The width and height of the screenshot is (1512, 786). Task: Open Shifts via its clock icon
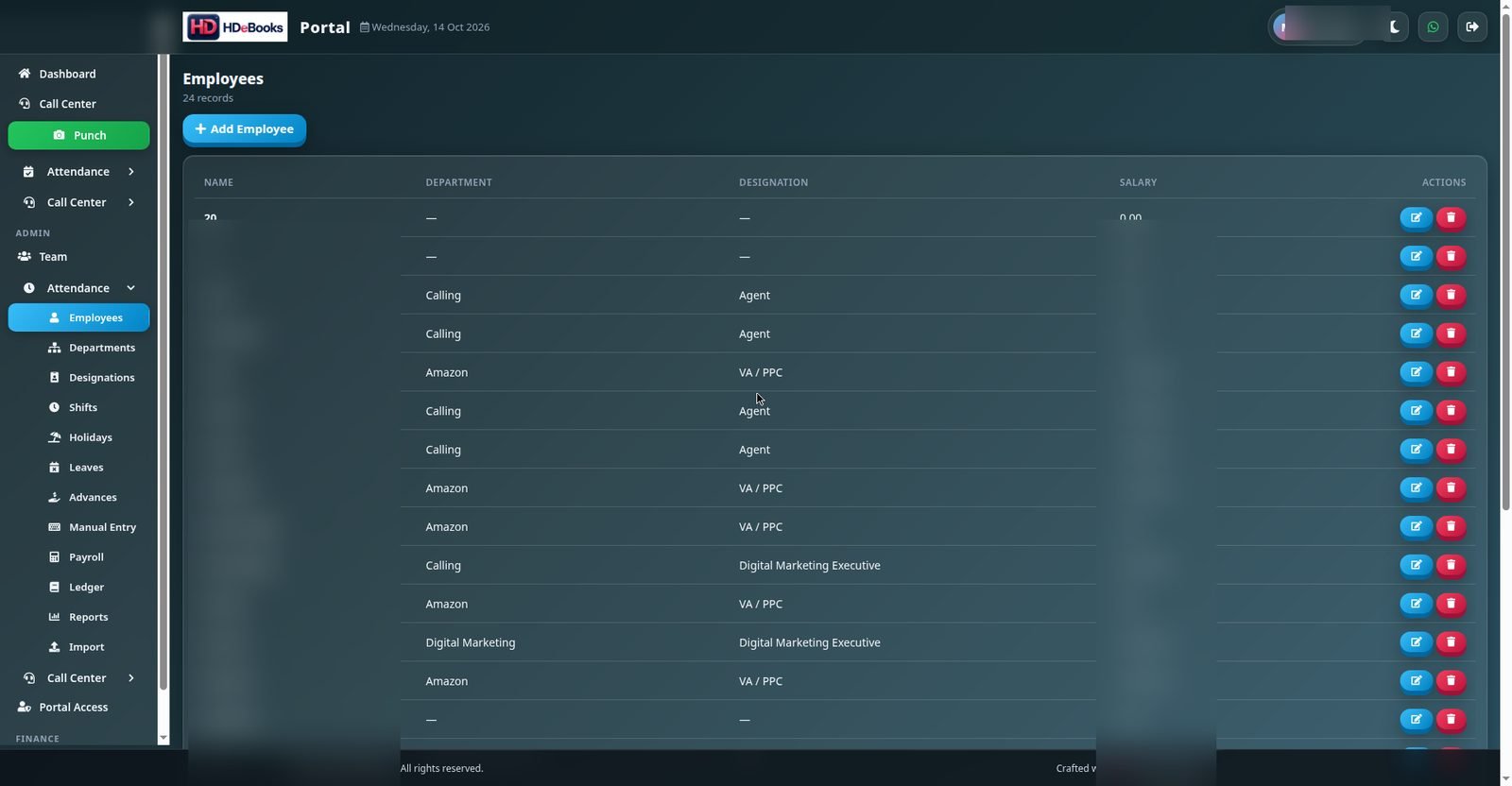point(54,407)
